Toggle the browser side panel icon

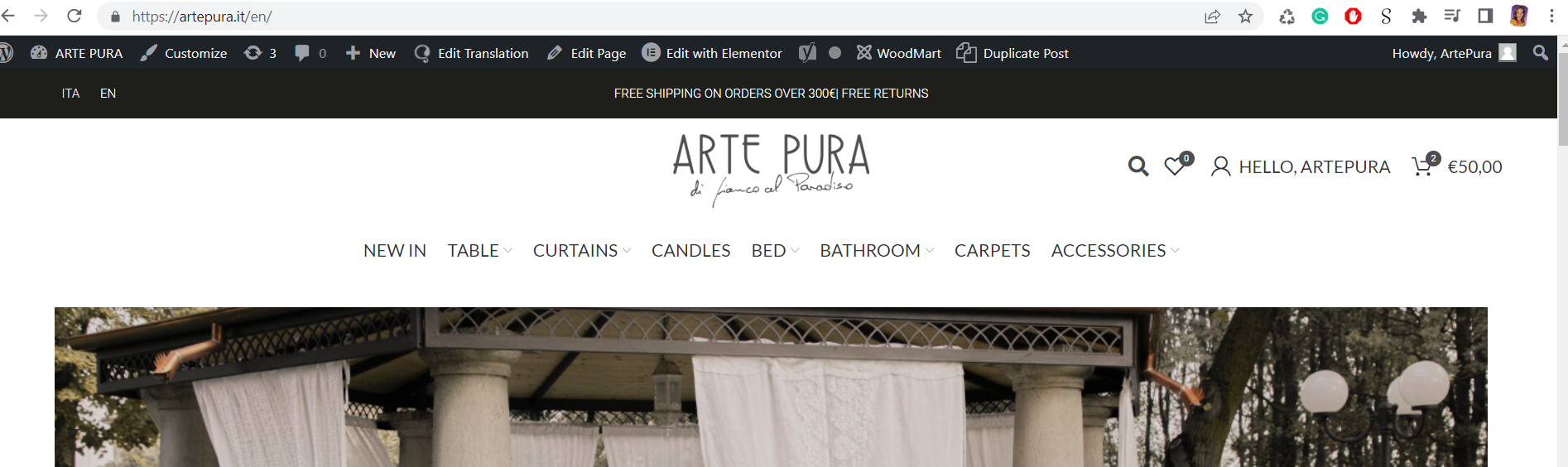pyautogui.click(x=1485, y=16)
